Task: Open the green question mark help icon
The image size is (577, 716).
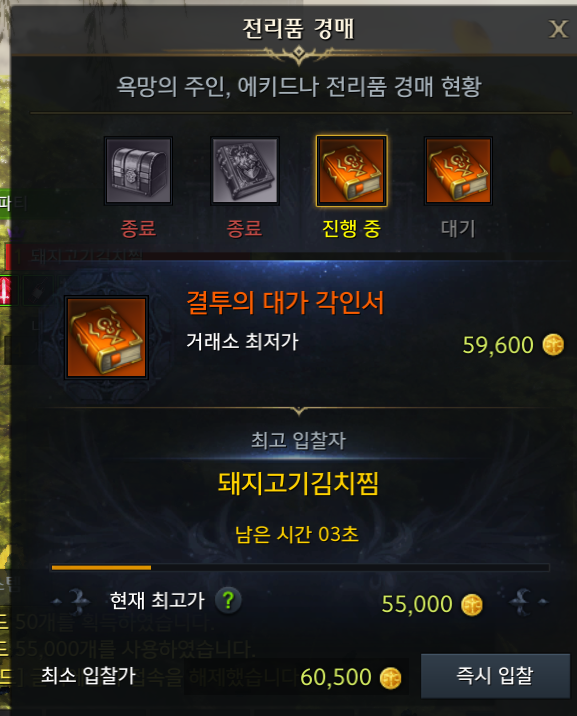Action: tap(228, 600)
